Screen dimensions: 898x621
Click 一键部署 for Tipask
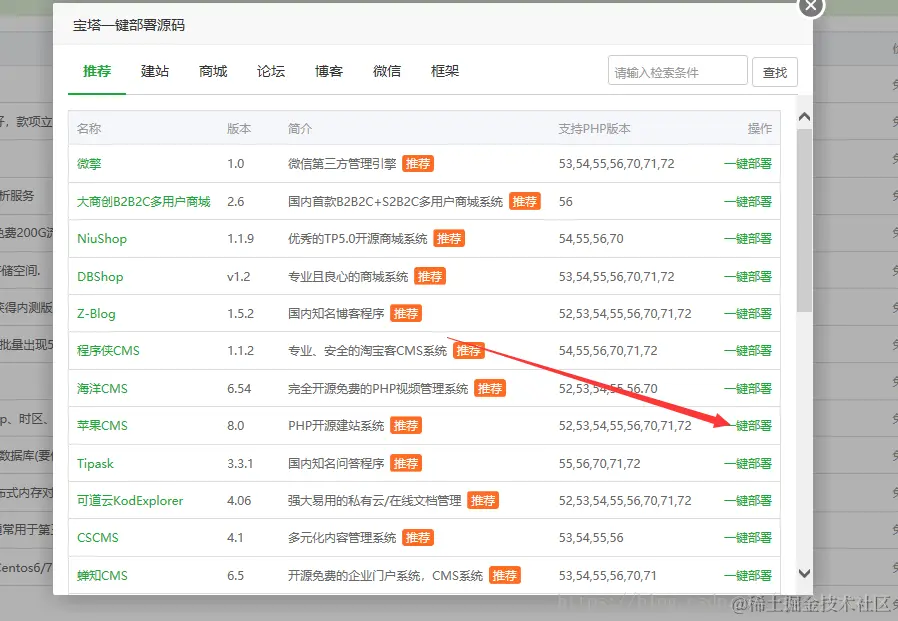pos(747,463)
